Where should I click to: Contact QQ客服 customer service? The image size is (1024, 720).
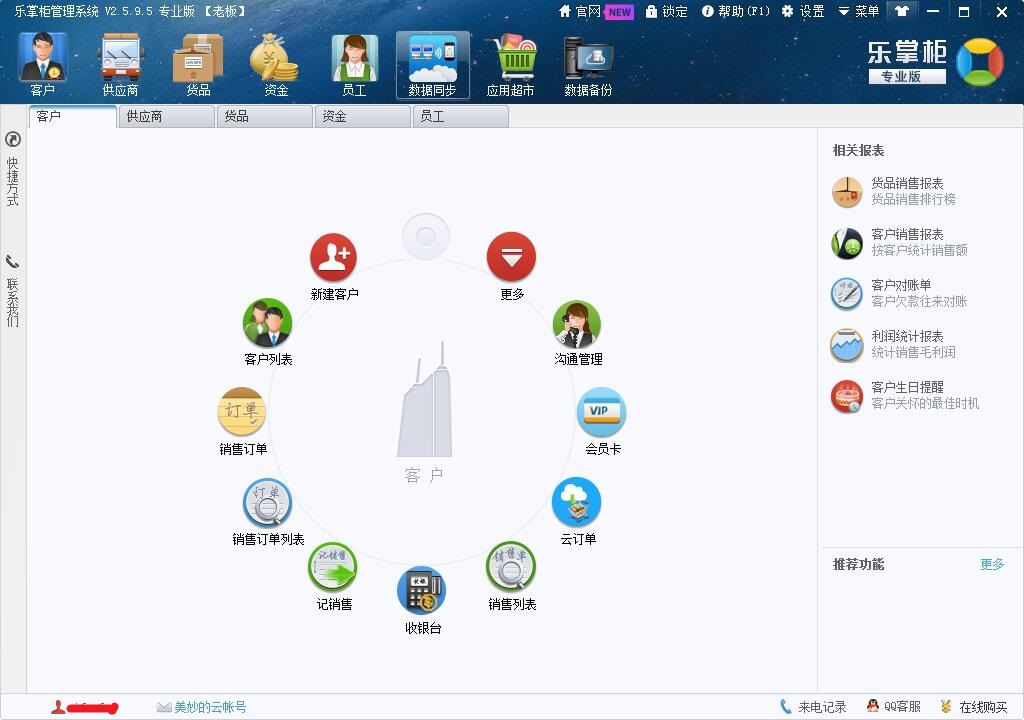[x=893, y=707]
